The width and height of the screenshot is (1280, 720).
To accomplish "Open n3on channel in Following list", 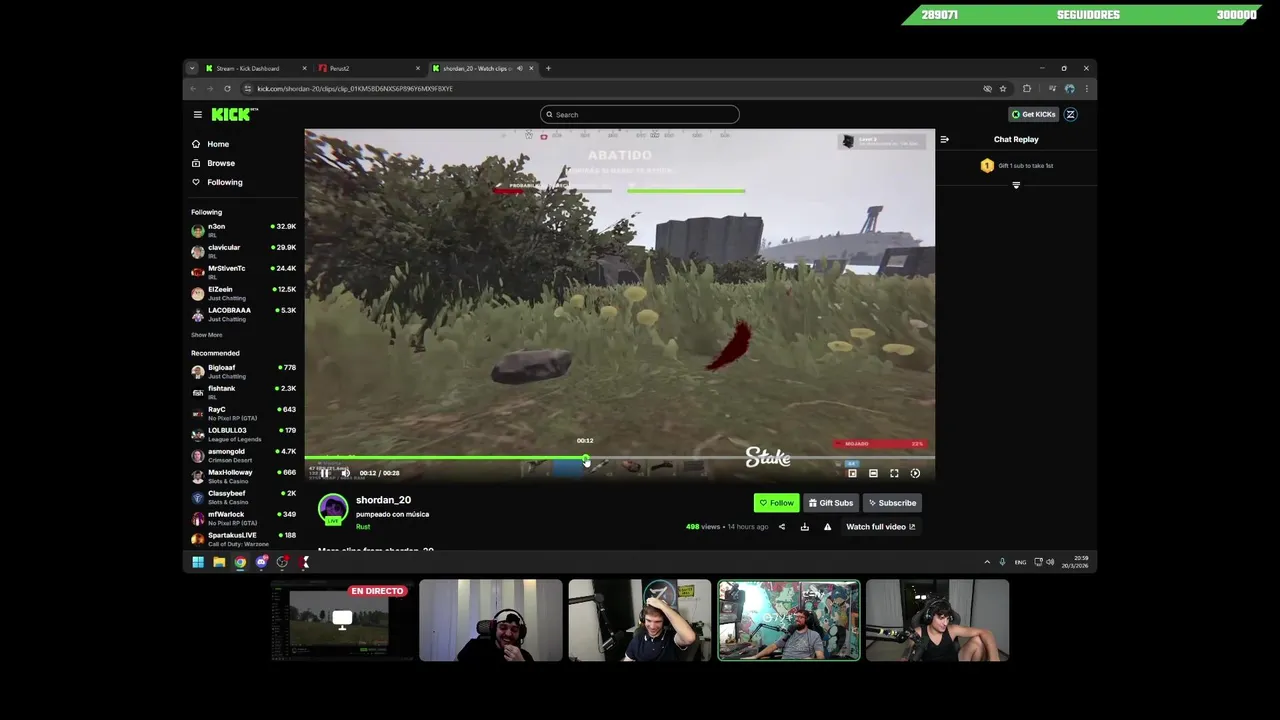I will (x=244, y=230).
